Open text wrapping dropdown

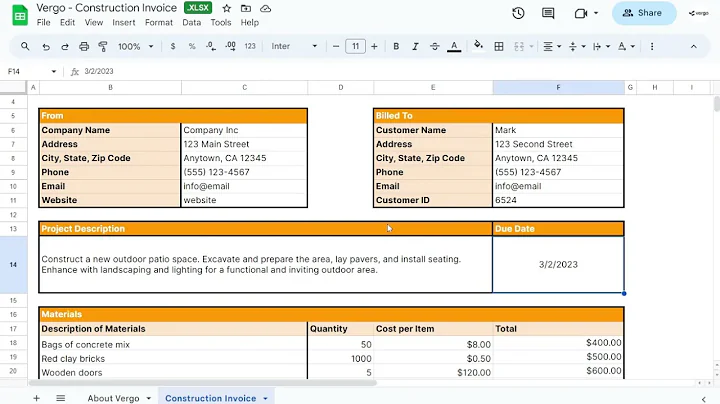tap(601, 46)
